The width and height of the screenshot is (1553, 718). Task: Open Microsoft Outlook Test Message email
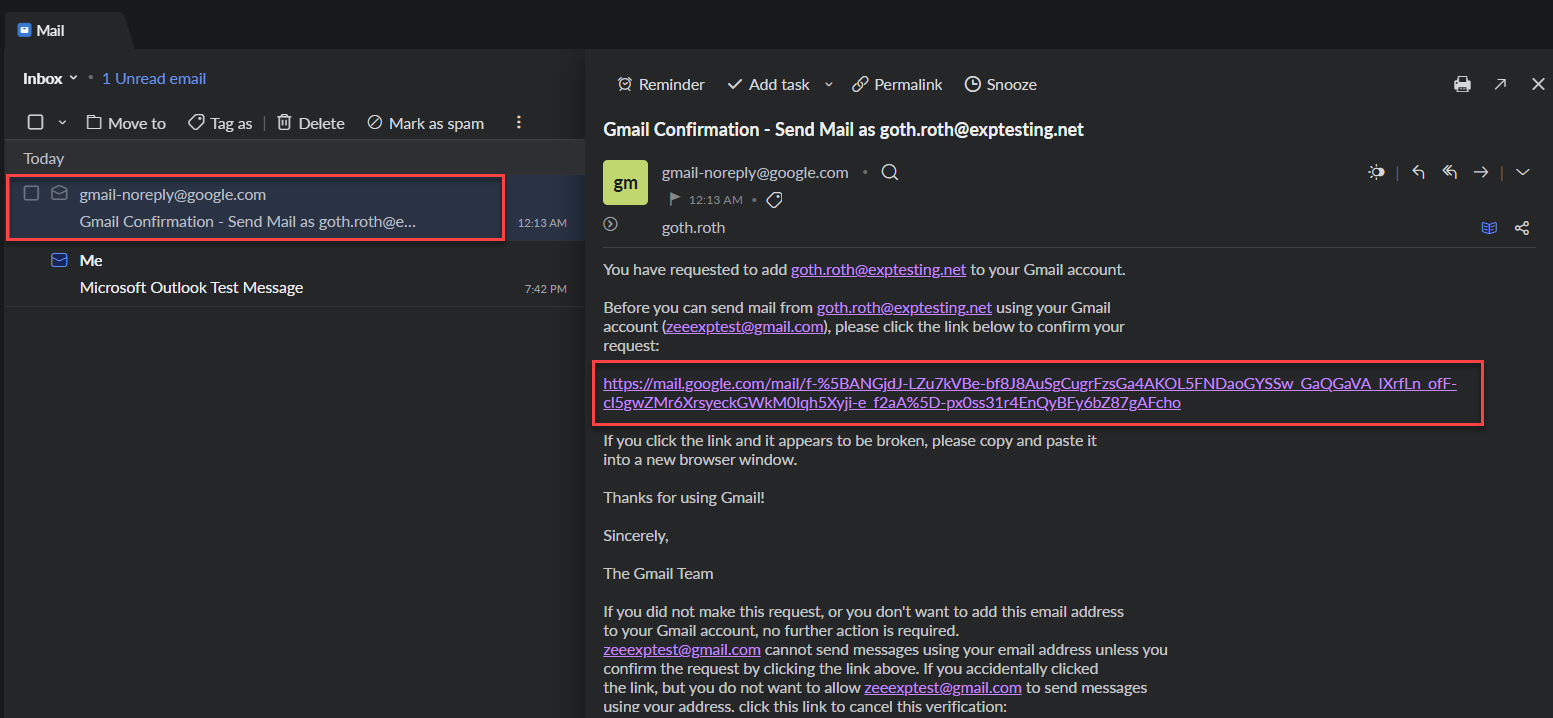pyautogui.click(x=191, y=288)
